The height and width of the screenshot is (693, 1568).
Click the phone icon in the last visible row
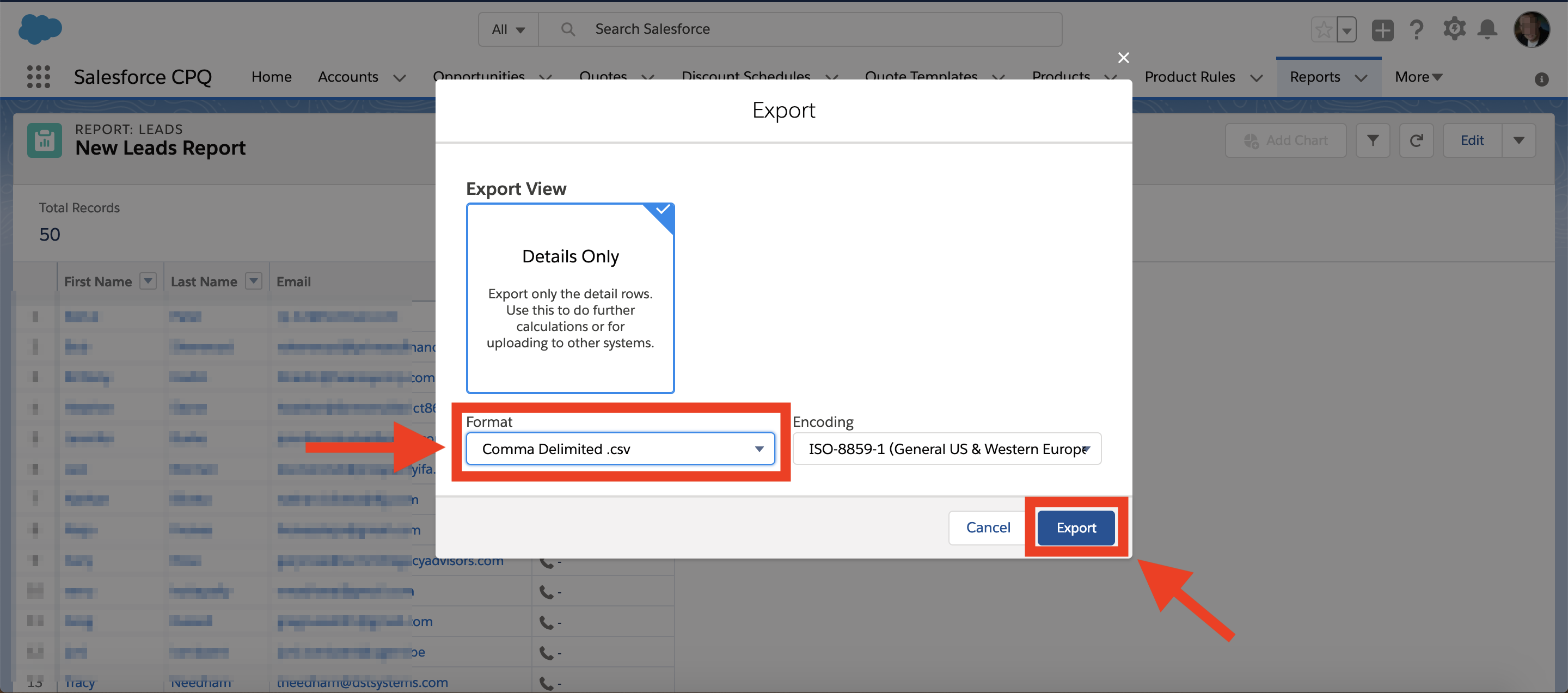[547, 684]
